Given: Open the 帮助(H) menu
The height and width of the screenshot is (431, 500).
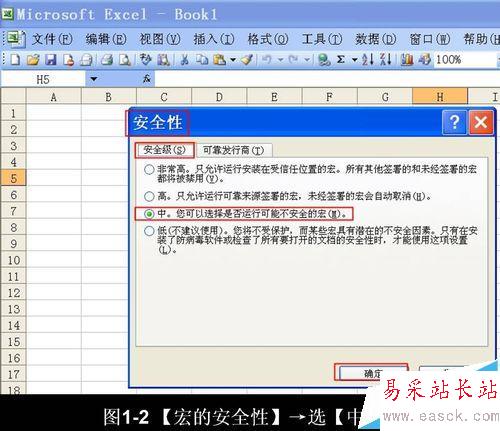Looking at the screenshot, I should click(482, 39).
